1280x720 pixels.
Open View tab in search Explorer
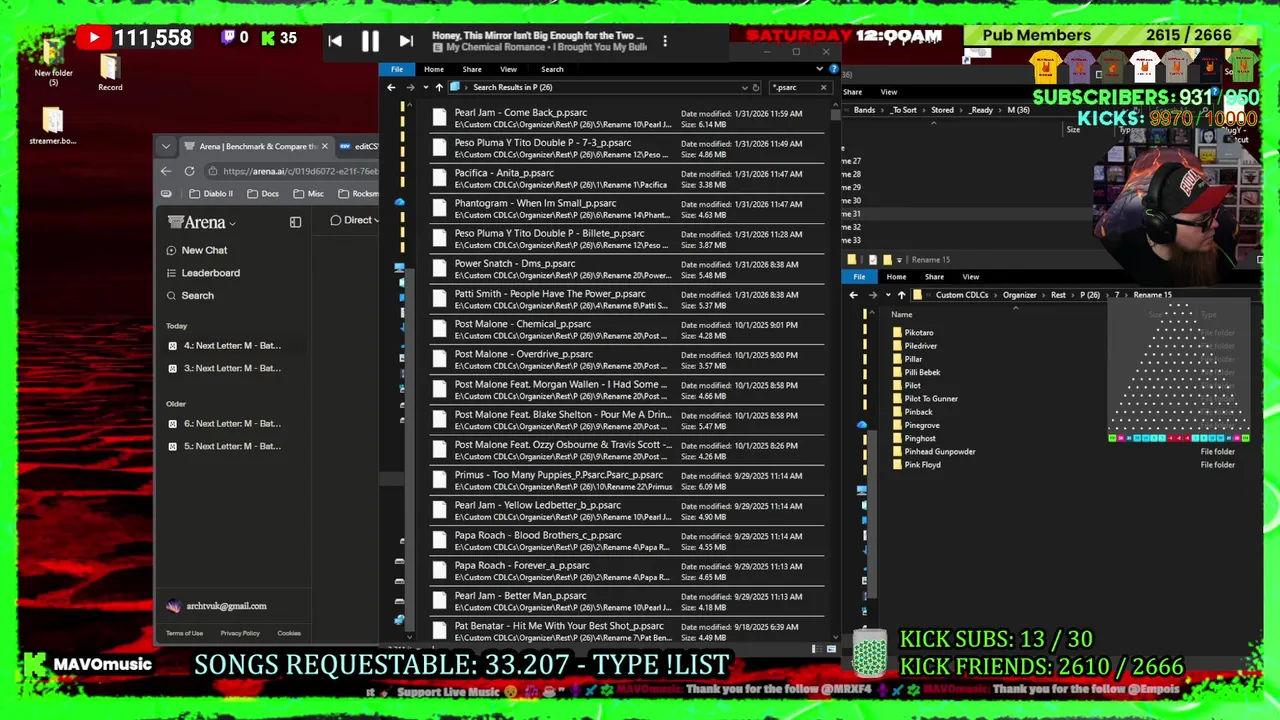click(508, 69)
